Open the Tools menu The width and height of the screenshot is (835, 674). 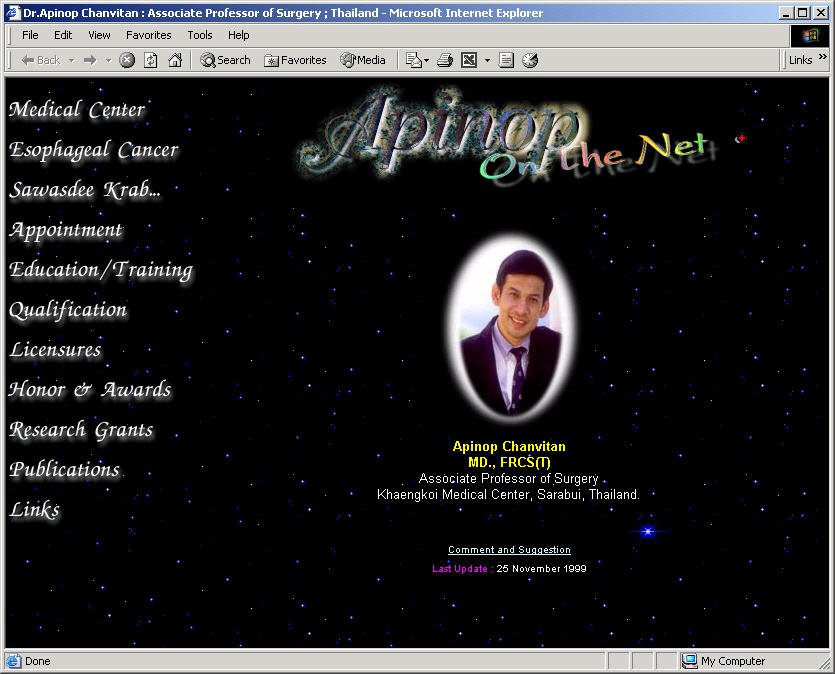coord(200,35)
